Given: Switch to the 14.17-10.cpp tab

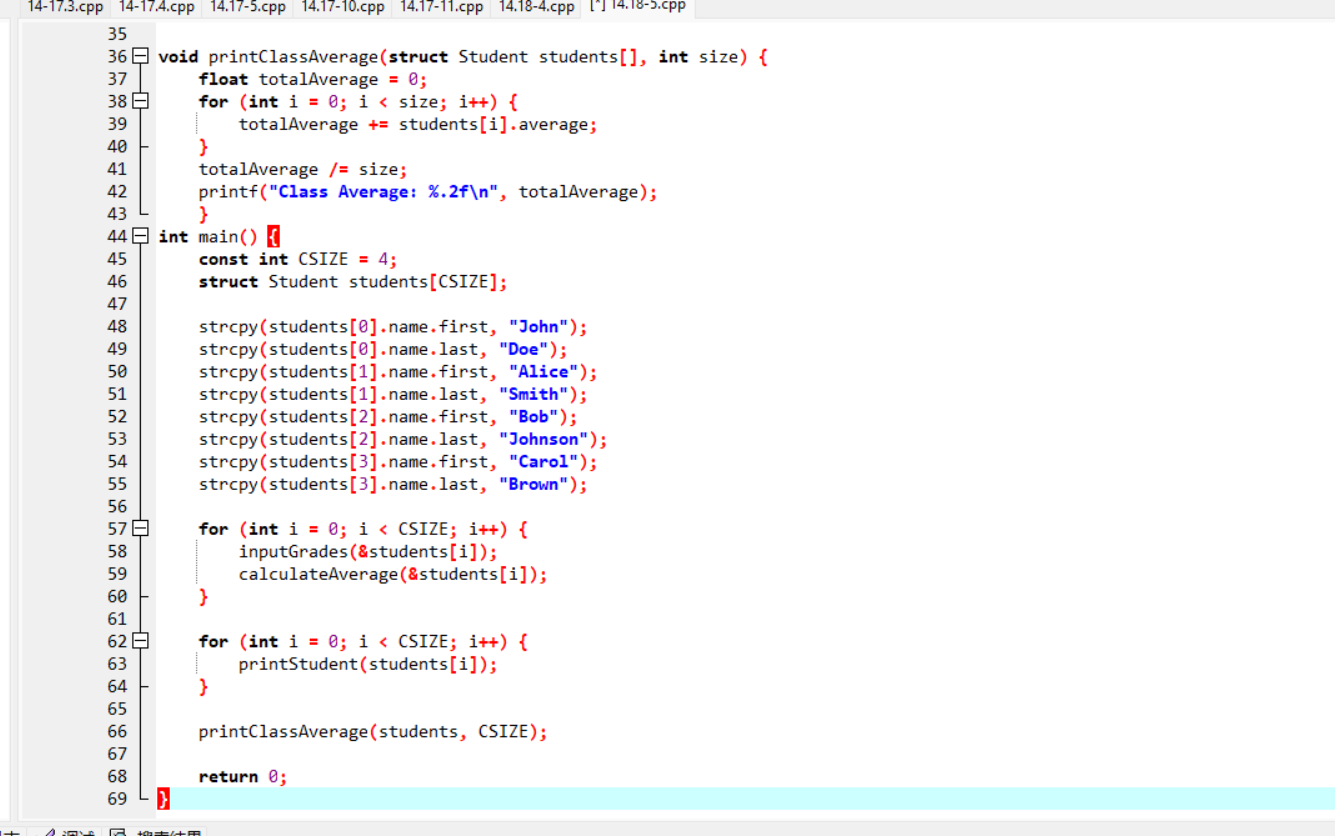Looking at the screenshot, I should click(342, 7).
